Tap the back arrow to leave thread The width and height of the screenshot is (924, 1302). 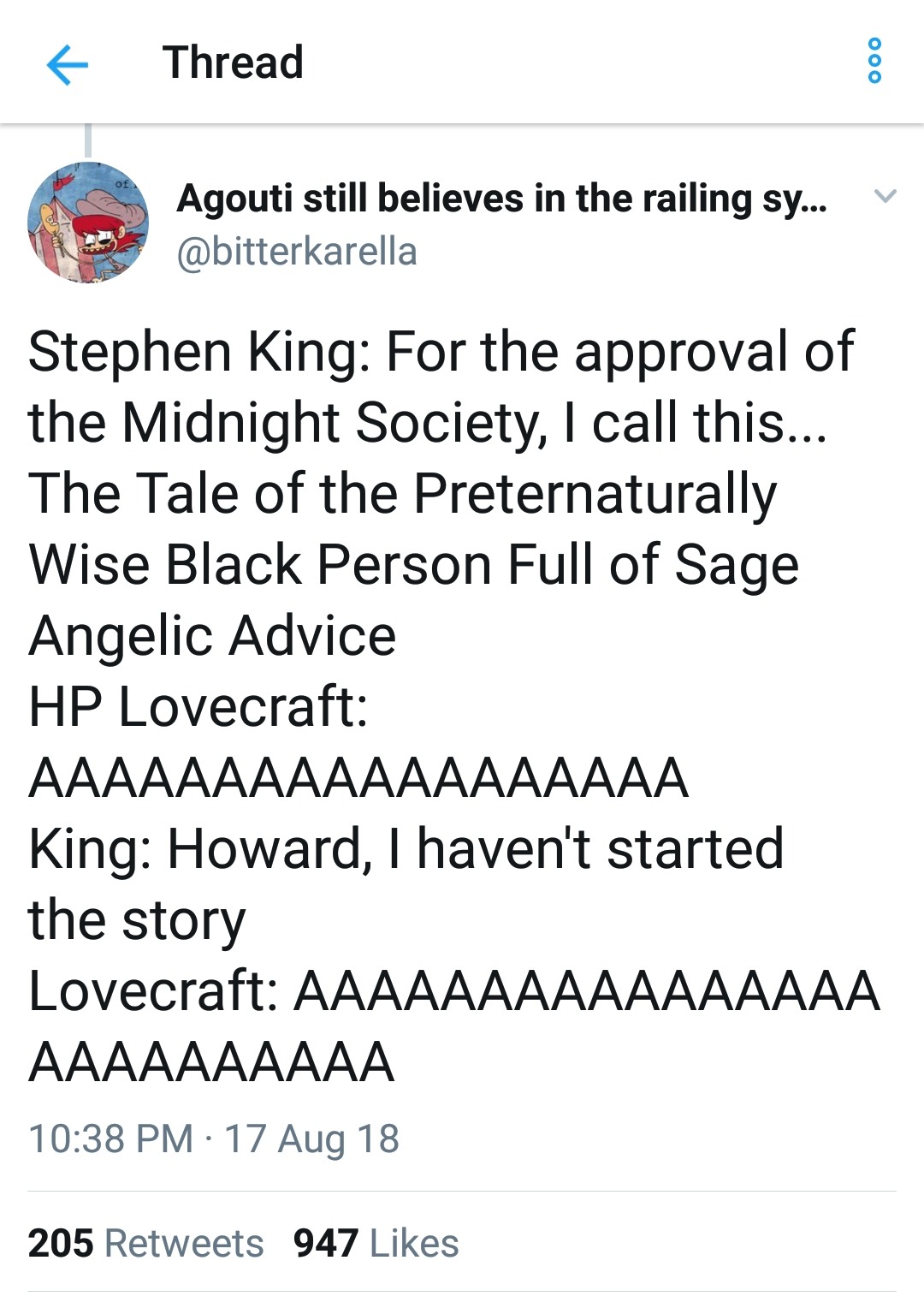click(x=67, y=64)
